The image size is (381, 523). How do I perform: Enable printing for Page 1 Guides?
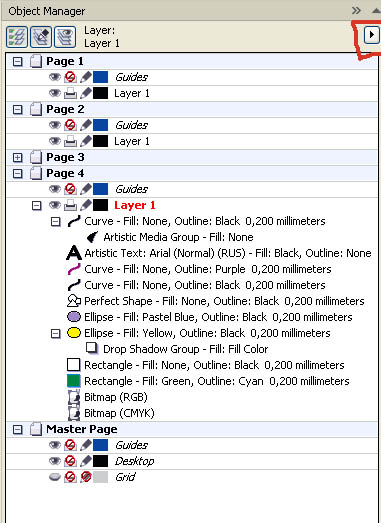pos(70,77)
